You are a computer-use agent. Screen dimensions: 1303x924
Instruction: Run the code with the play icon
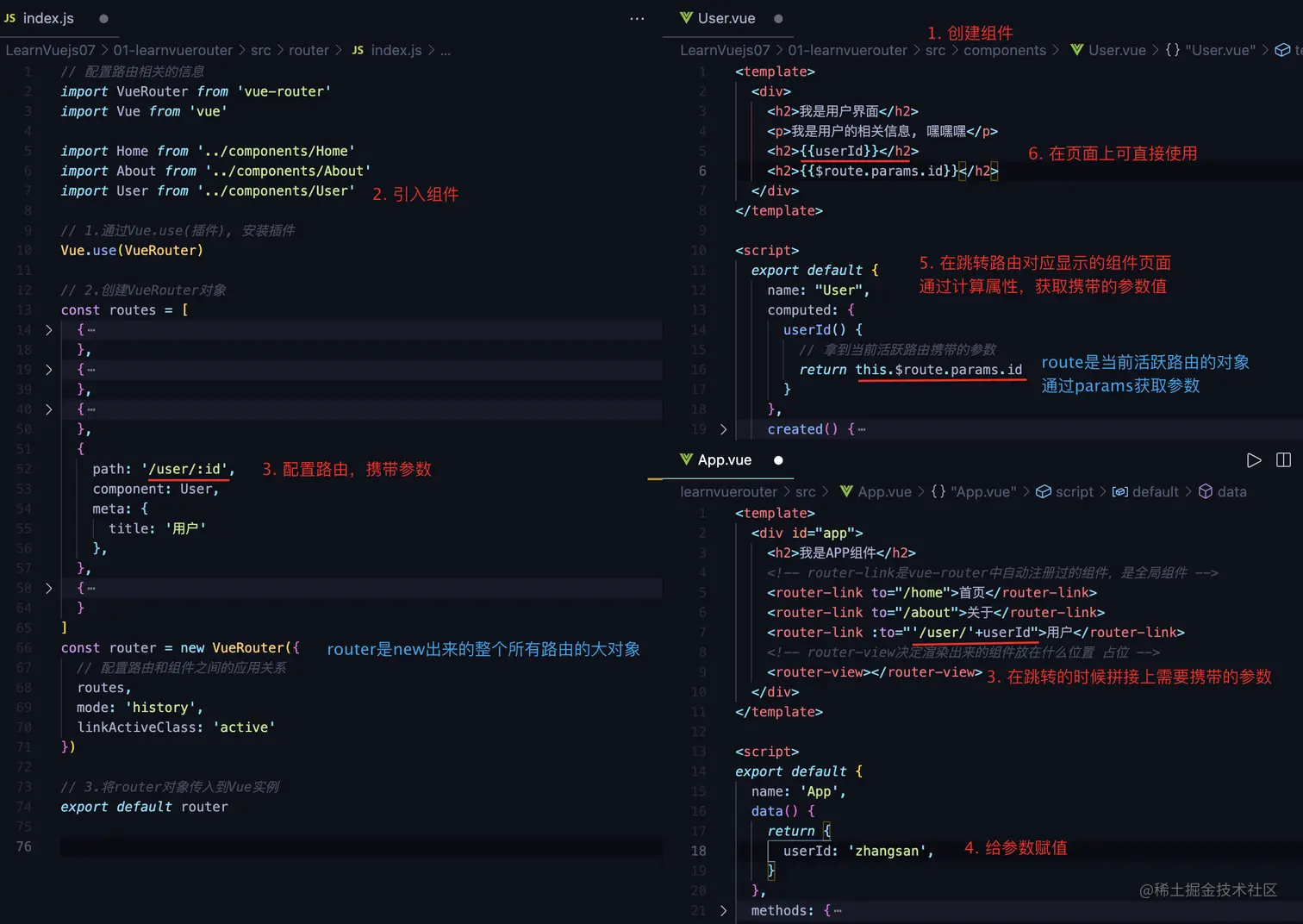1254,460
